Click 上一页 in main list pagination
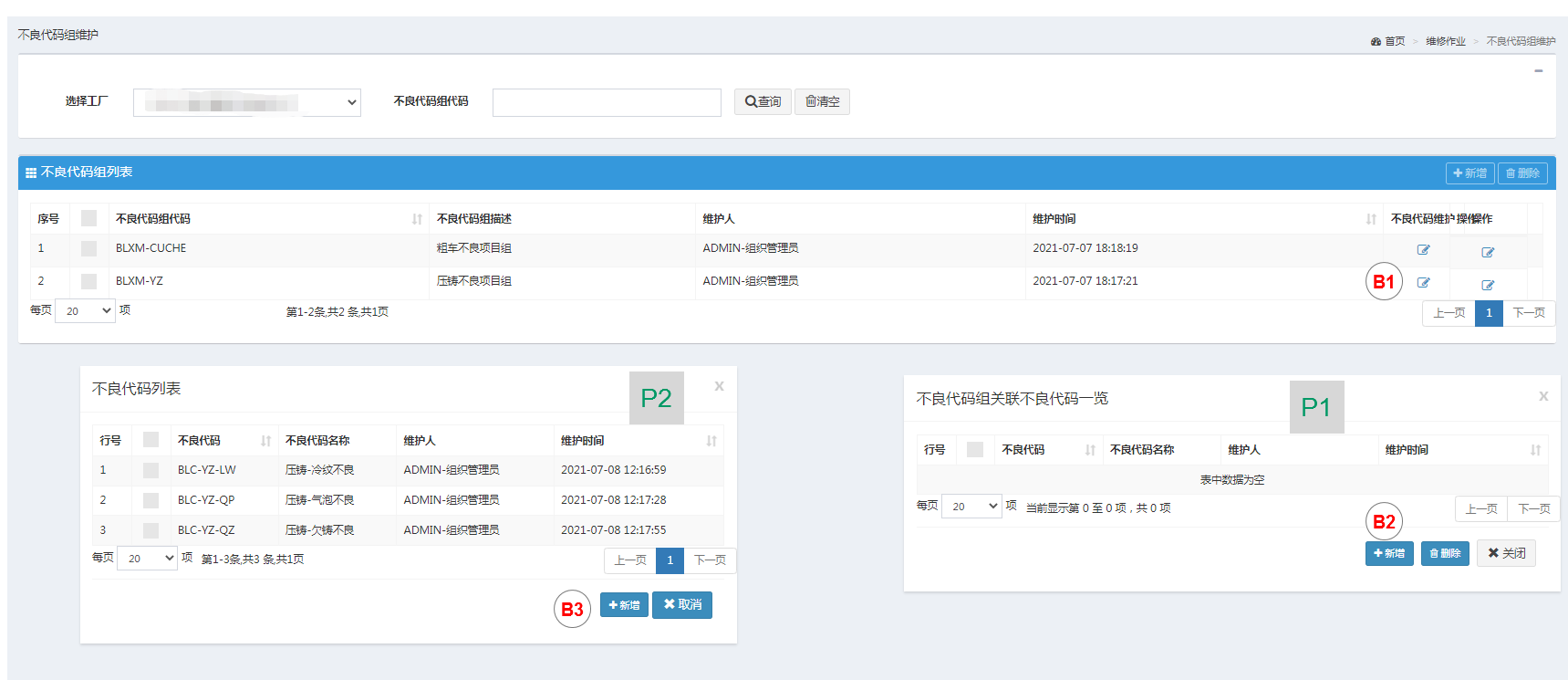Image resolution: width=1568 pixels, height=680 pixels. (1449, 313)
